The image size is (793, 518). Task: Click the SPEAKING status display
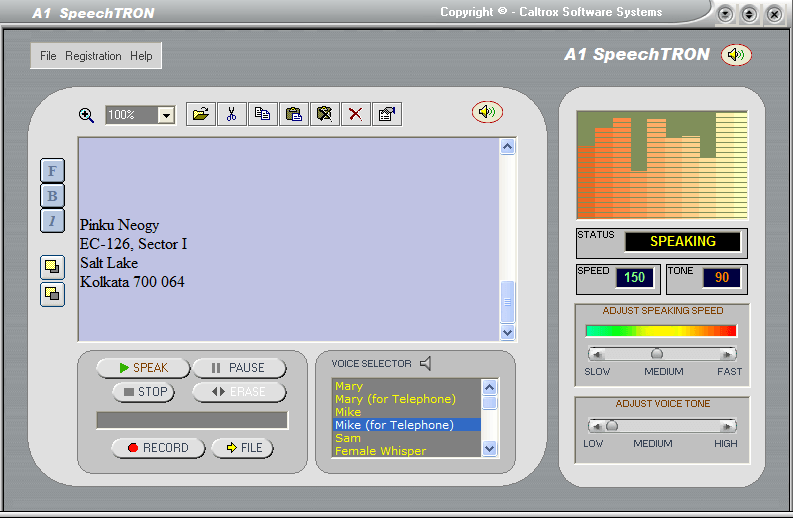pos(683,241)
